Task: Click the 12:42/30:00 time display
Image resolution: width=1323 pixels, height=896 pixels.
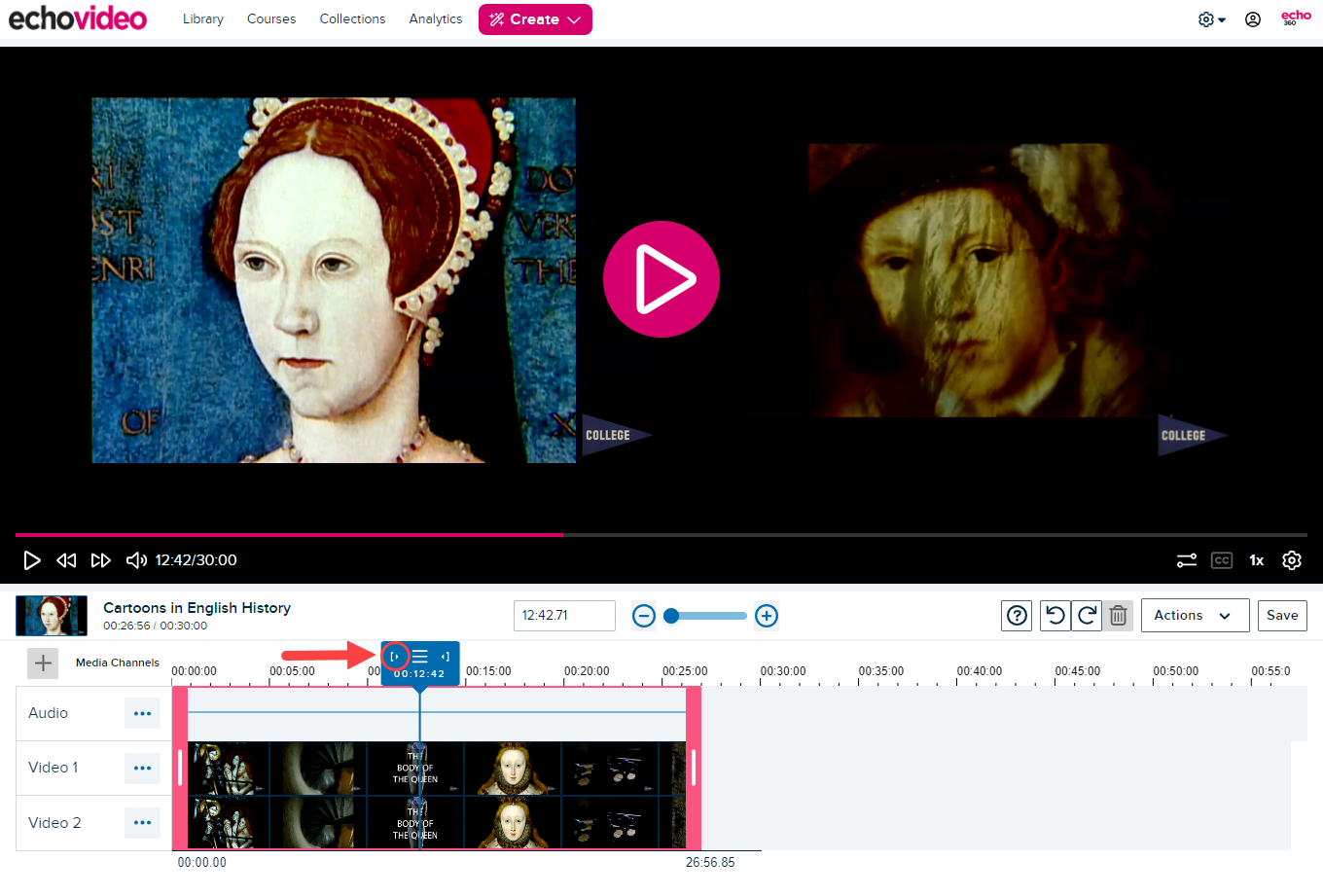Action: click(x=197, y=560)
